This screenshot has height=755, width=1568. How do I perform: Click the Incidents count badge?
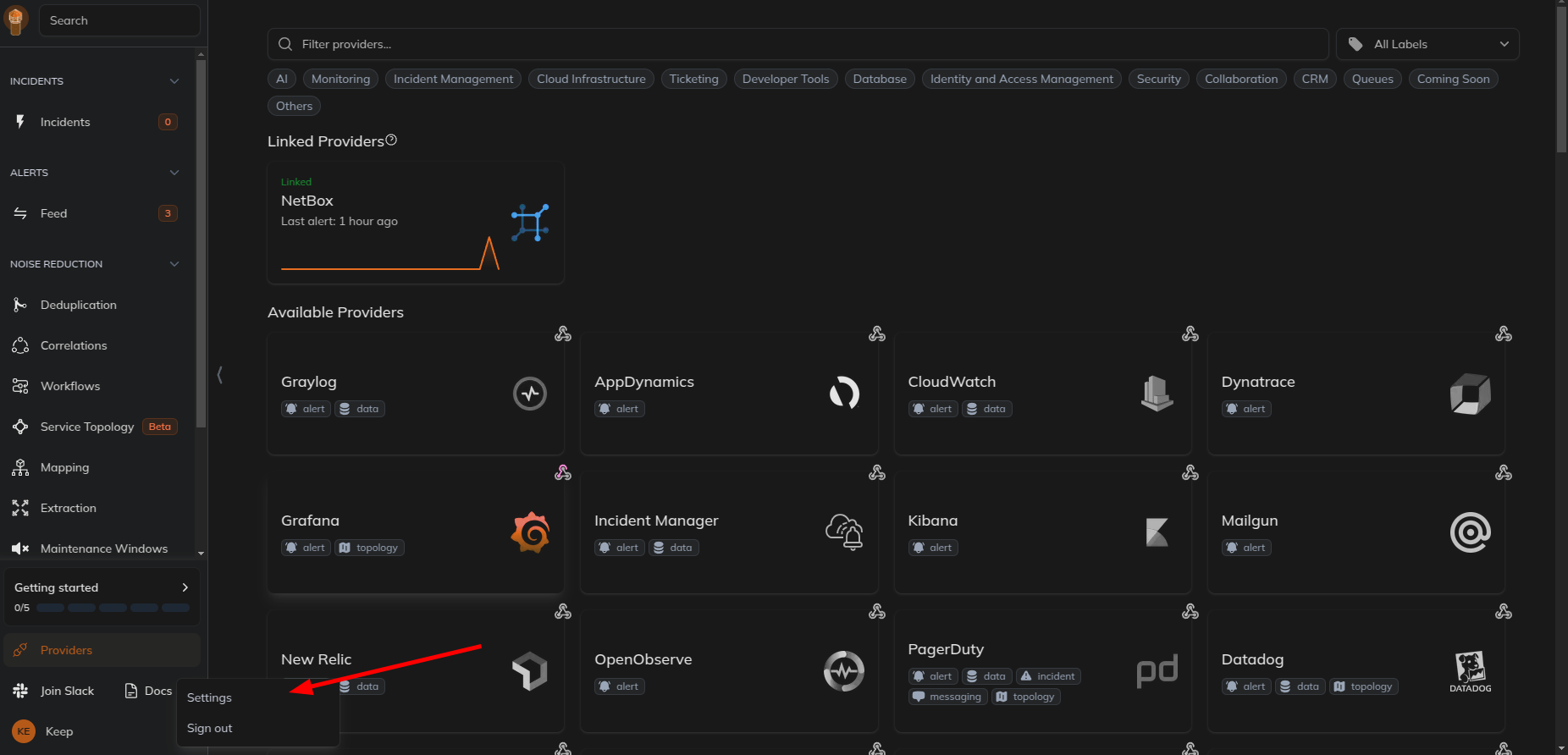coord(168,122)
